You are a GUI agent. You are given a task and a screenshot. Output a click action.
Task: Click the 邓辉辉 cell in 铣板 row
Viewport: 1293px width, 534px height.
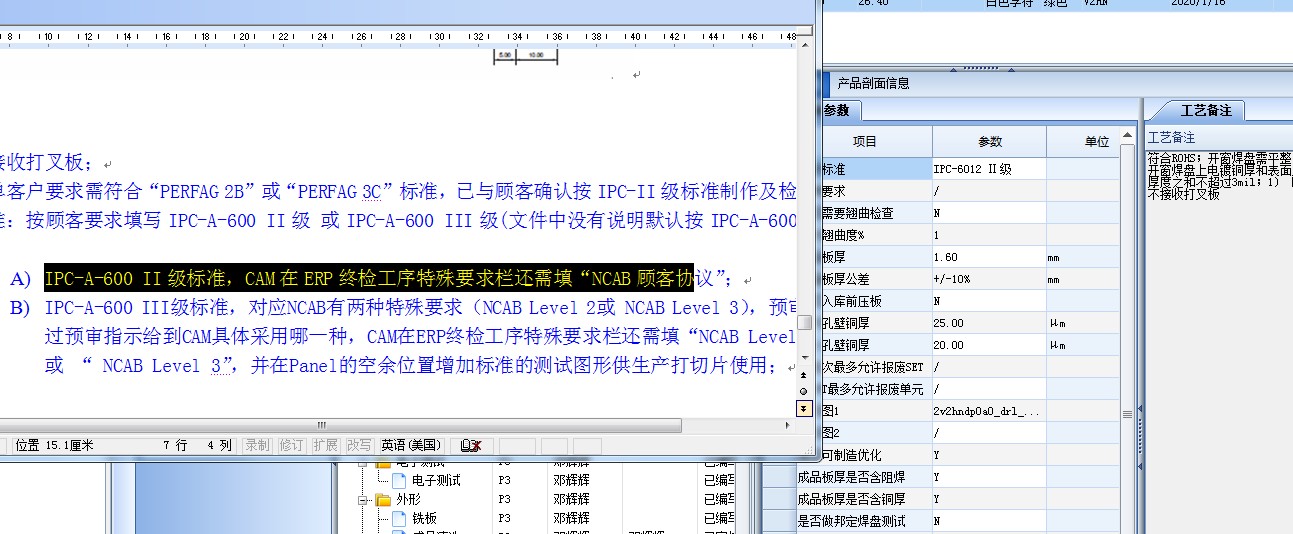[x=571, y=518]
